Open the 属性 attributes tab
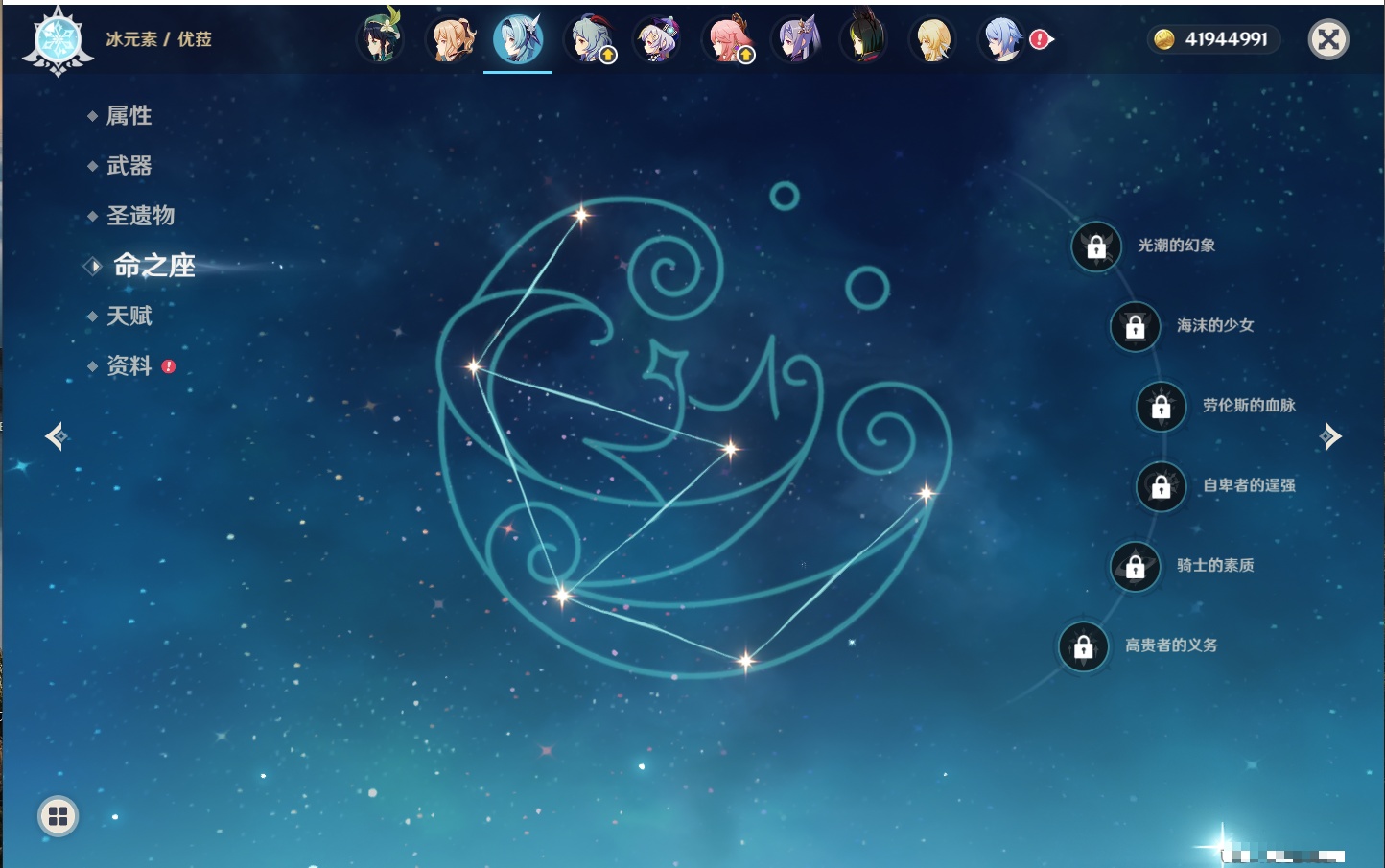This screenshot has width=1385, height=868. [129, 116]
